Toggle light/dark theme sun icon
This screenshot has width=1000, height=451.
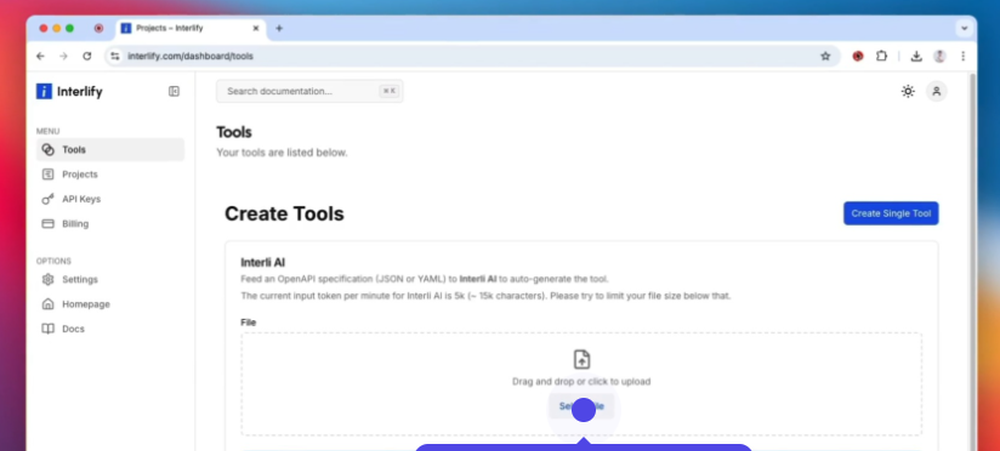click(x=908, y=91)
